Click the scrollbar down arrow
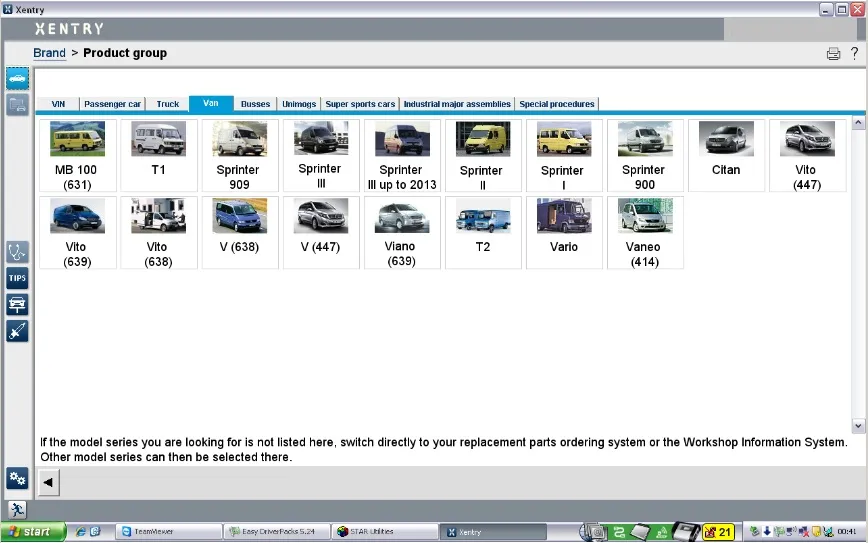 pos(858,426)
